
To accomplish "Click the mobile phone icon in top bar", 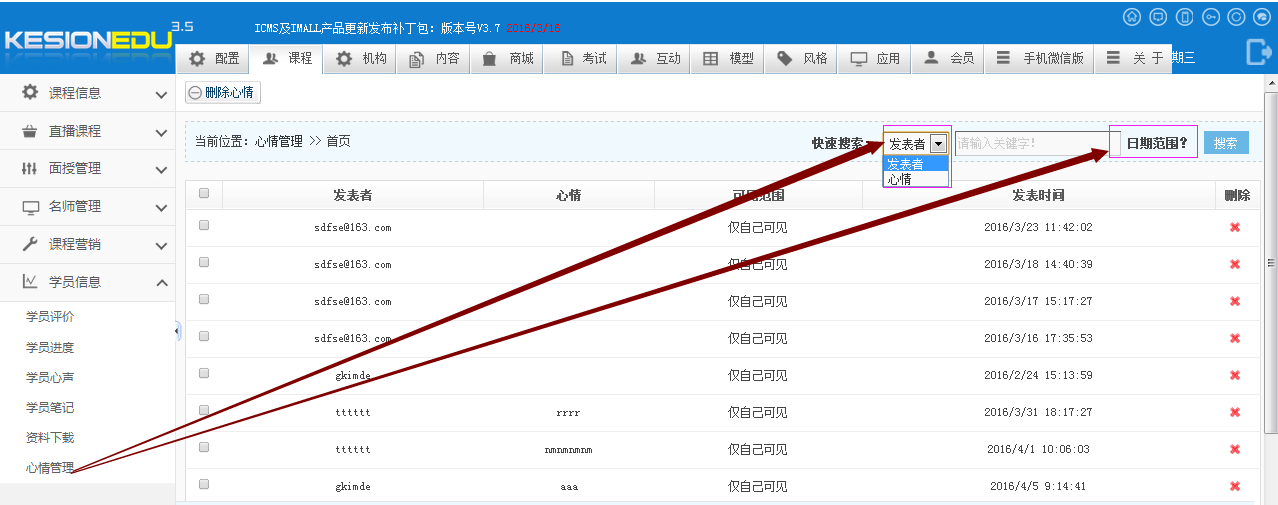I will pyautogui.click(x=1184, y=17).
